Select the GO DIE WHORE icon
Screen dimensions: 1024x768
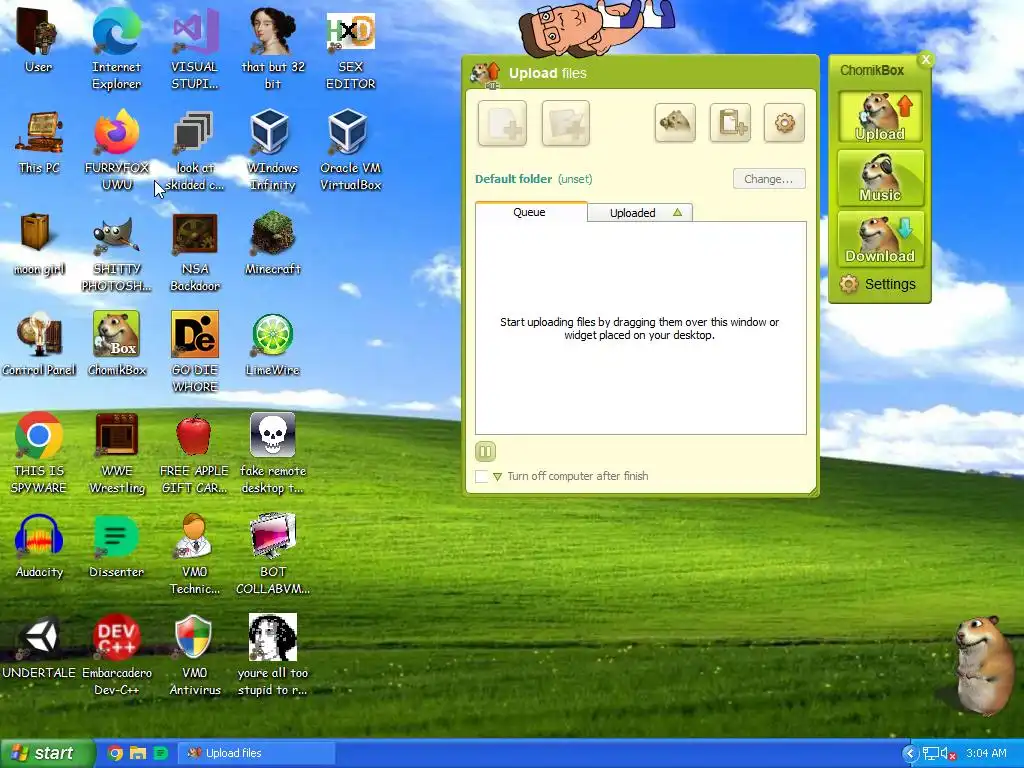pyautogui.click(x=194, y=352)
